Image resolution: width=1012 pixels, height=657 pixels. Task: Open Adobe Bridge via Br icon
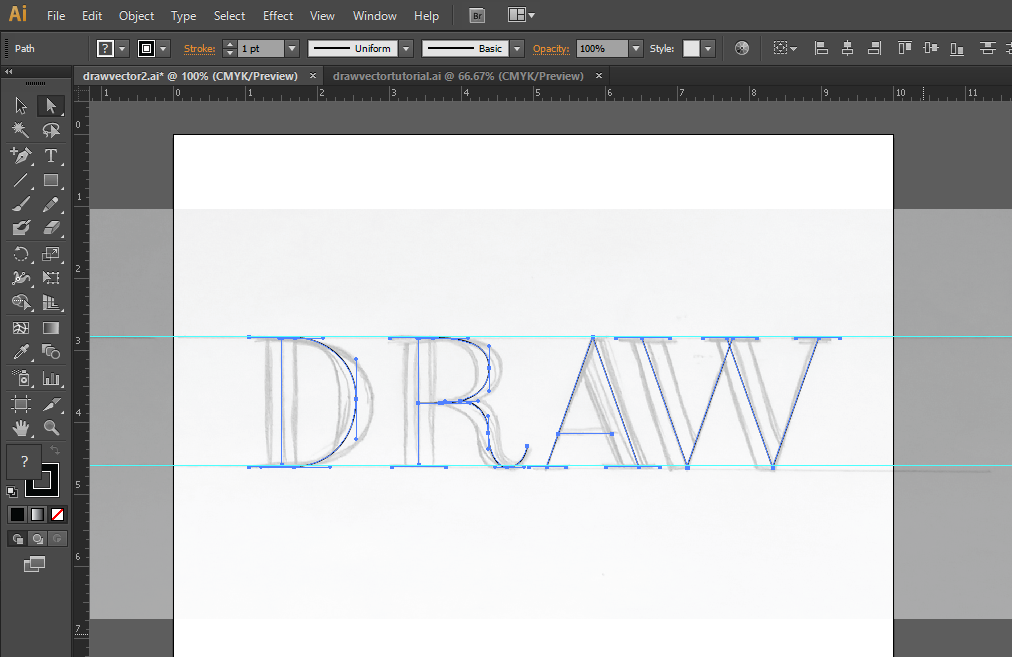(477, 15)
